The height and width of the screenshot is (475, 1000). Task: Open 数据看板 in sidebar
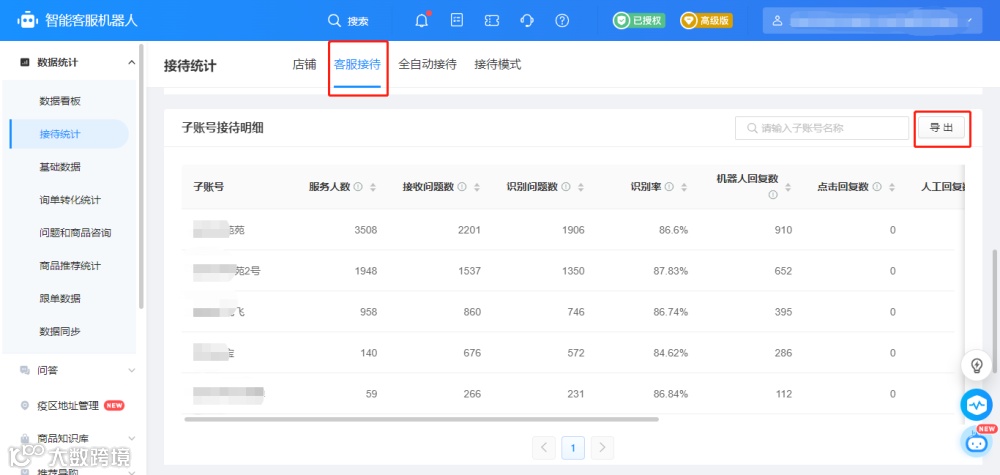click(x=60, y=101)
